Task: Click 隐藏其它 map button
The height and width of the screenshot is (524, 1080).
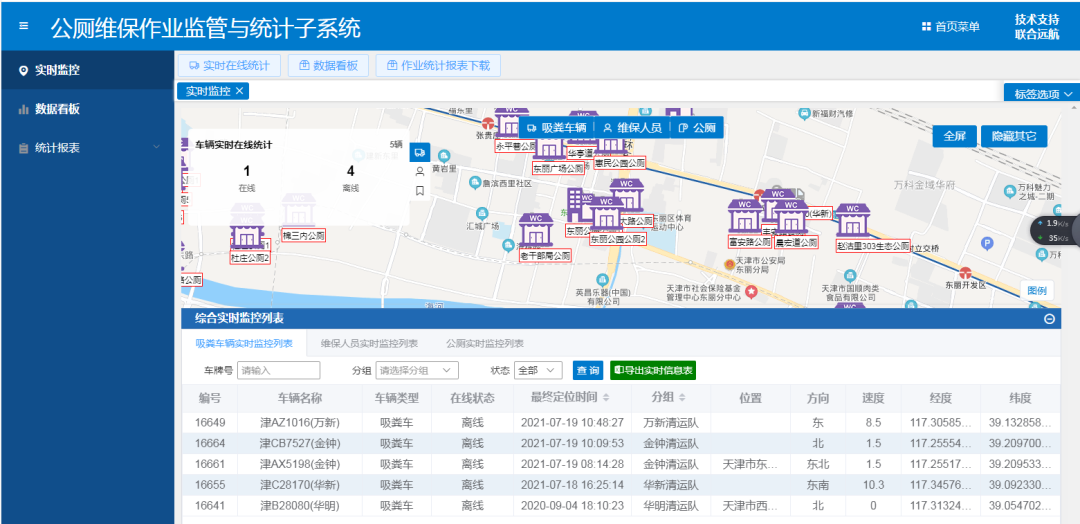Action: click(x=1014, y=136)
